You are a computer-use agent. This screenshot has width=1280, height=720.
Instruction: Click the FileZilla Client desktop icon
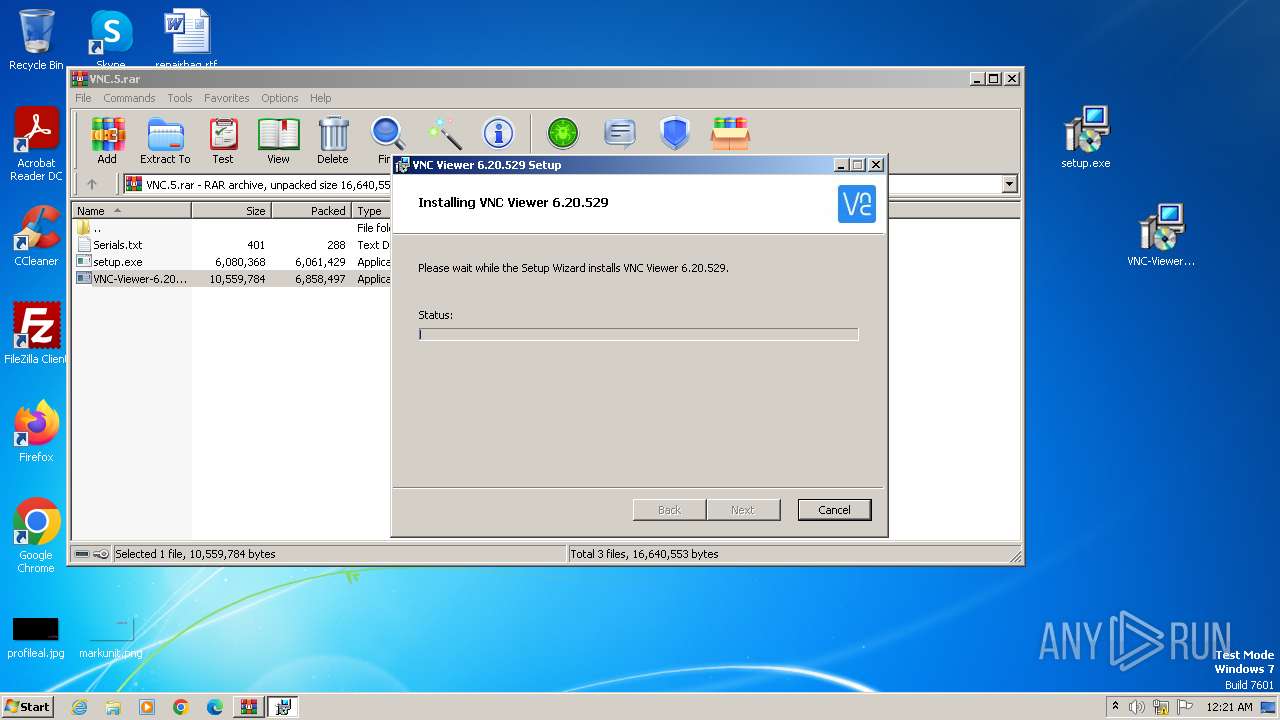[36, 334]
